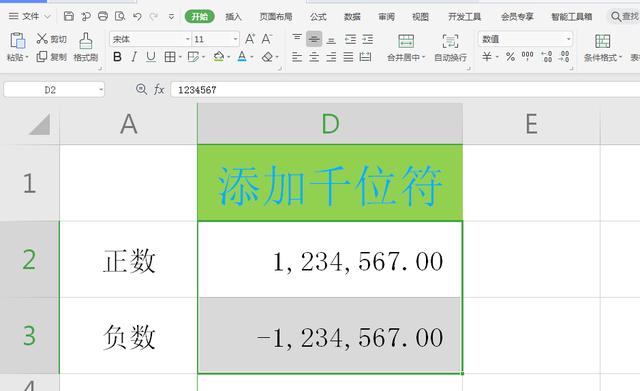This screenshot has width=640, height=391.
Task: Switch to the 页面布局 tab
Action: (276, 17)
